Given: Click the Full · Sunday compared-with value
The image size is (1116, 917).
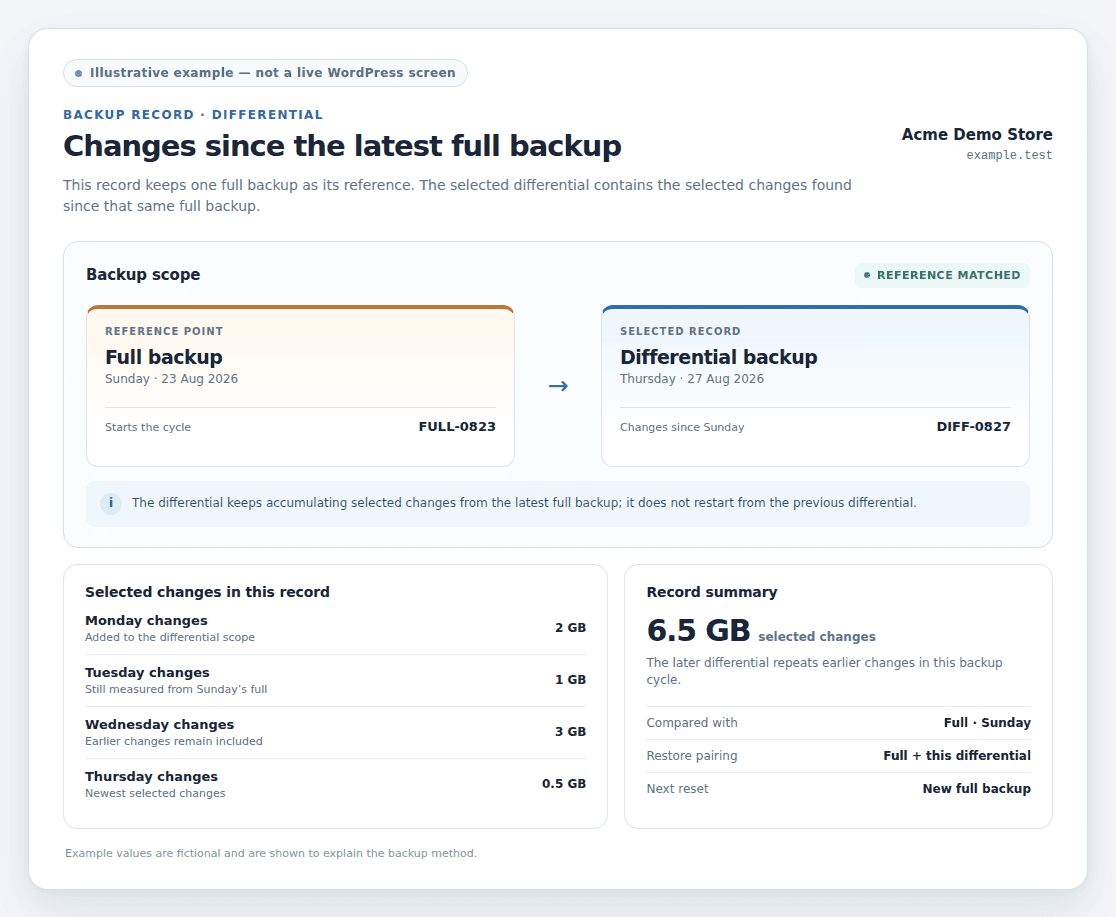Looking at the screenshot, I should [x=987, y=723].
